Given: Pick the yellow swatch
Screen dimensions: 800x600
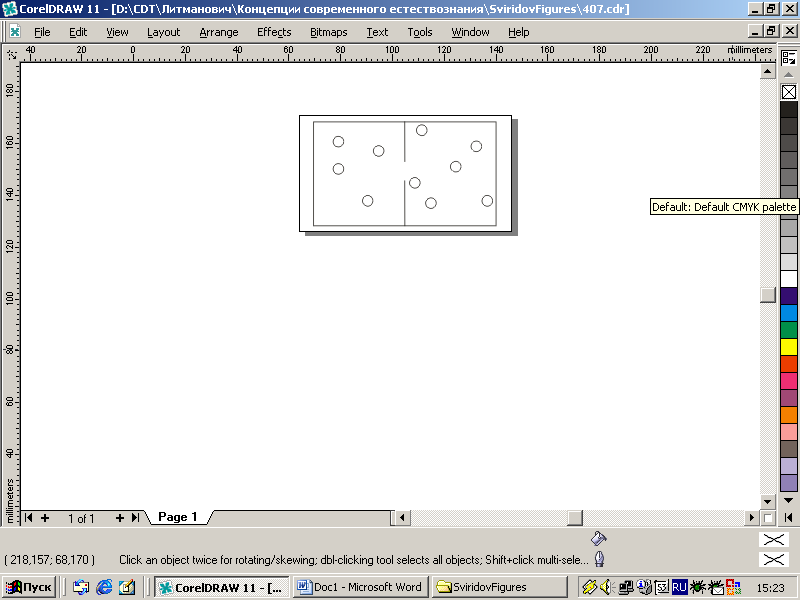Looking at the screenshot, I should [789, 346].
